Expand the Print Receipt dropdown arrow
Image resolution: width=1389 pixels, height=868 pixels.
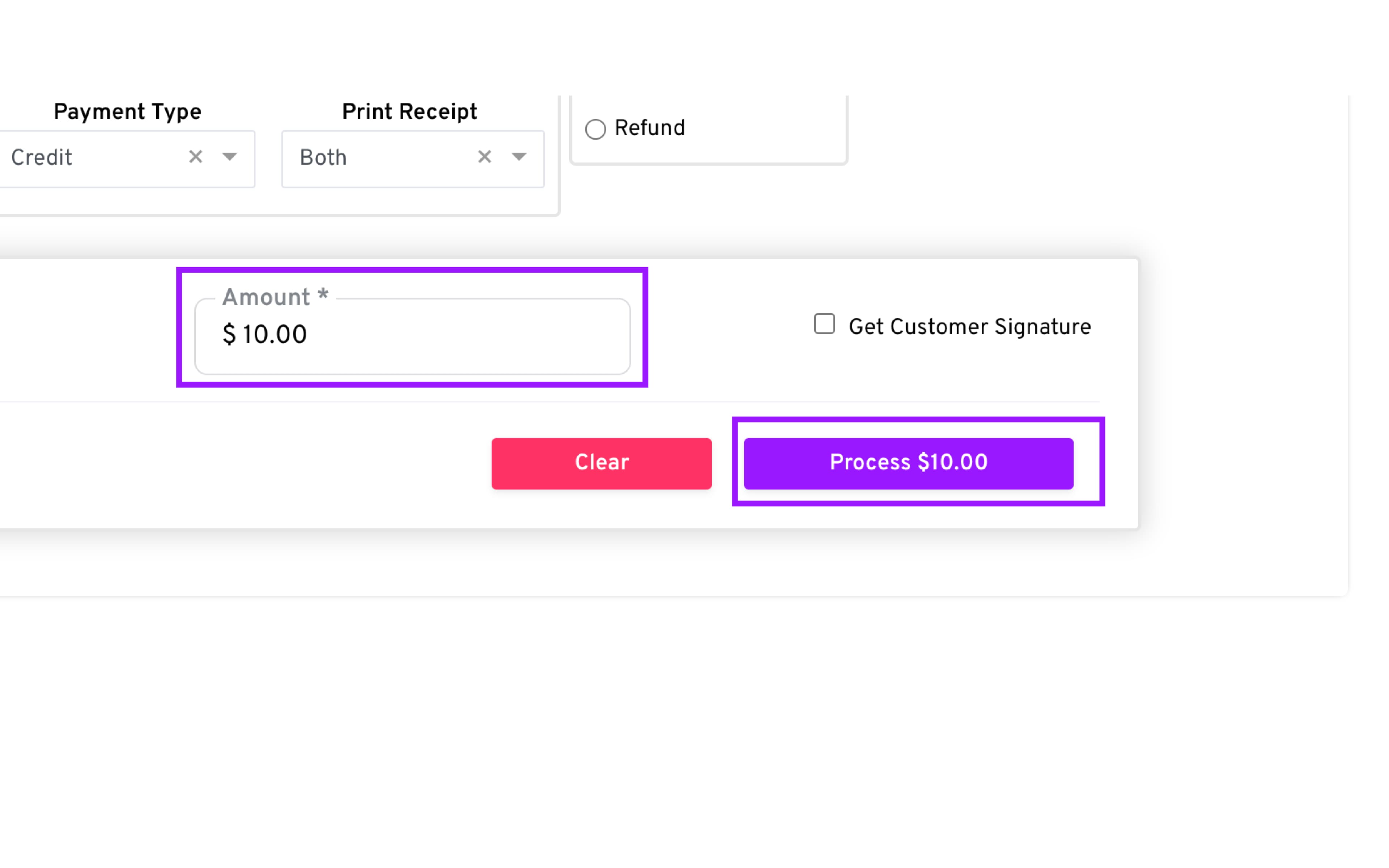[519, 157]
